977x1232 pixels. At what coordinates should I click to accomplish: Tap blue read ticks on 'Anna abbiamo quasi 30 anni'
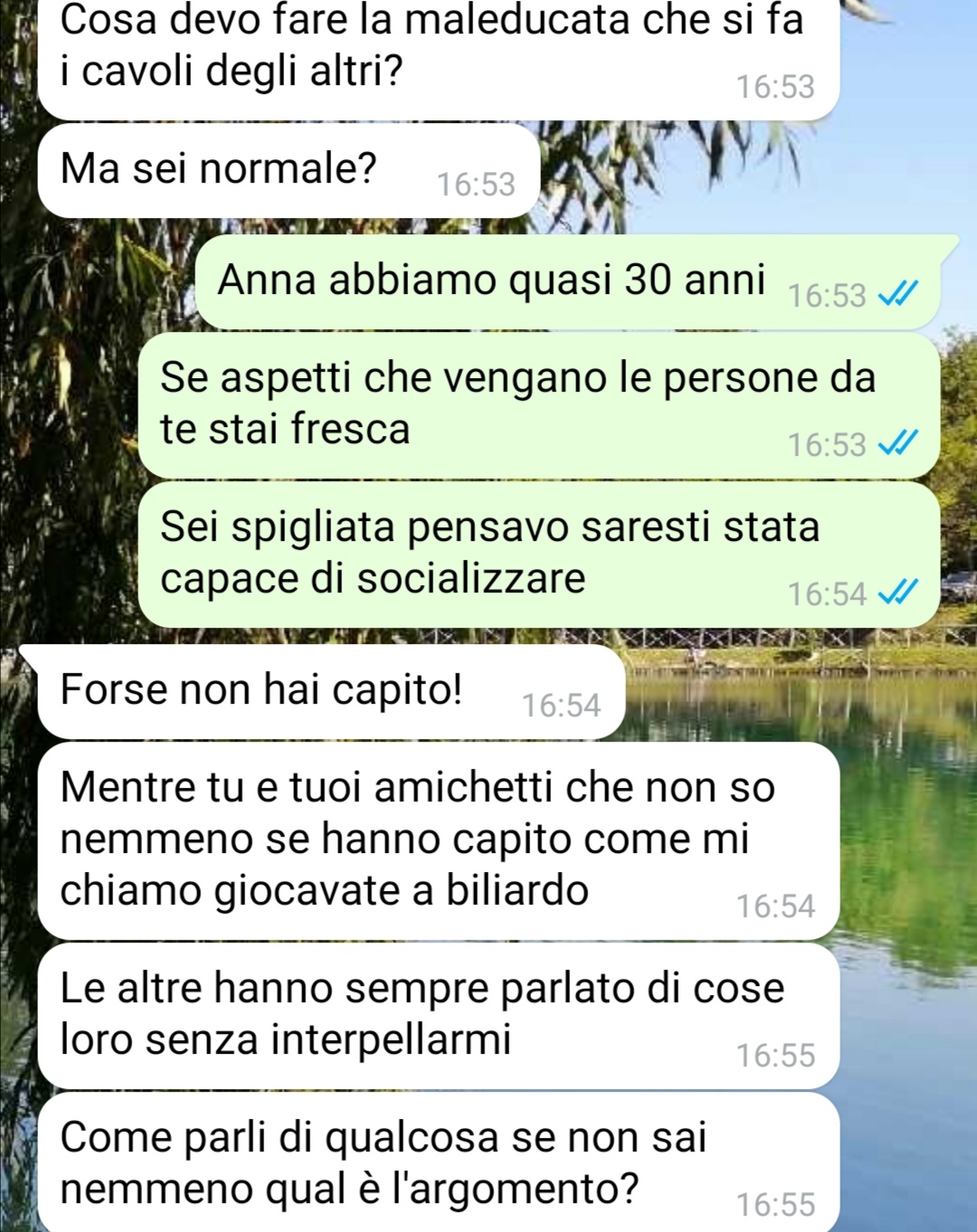point(898,294)
